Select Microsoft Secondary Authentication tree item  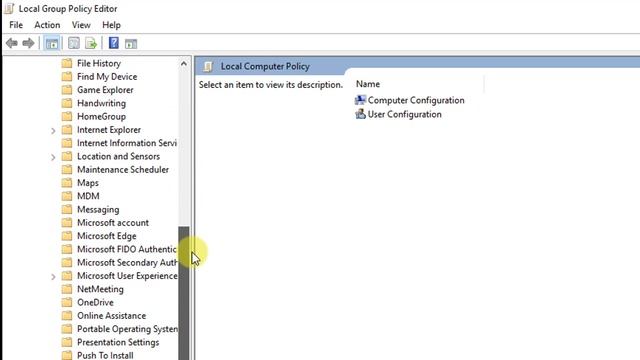pyautogui.click(x=127, y=262)
